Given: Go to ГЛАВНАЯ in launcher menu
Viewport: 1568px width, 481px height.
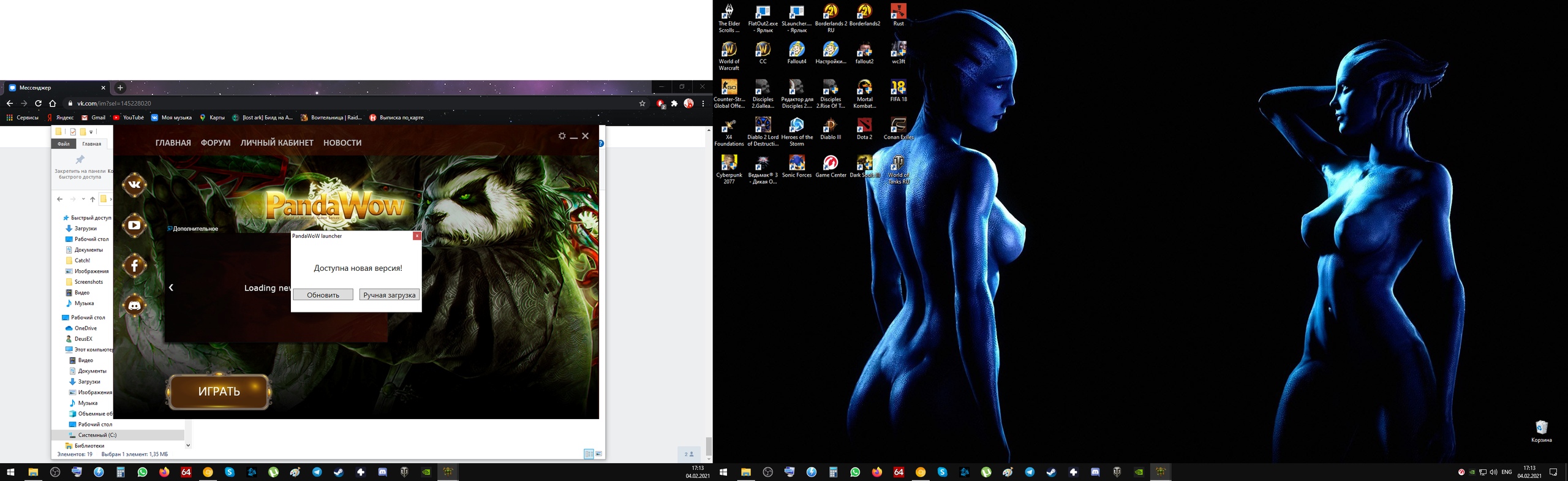Looking at the screenshot, I should (173, 143).
